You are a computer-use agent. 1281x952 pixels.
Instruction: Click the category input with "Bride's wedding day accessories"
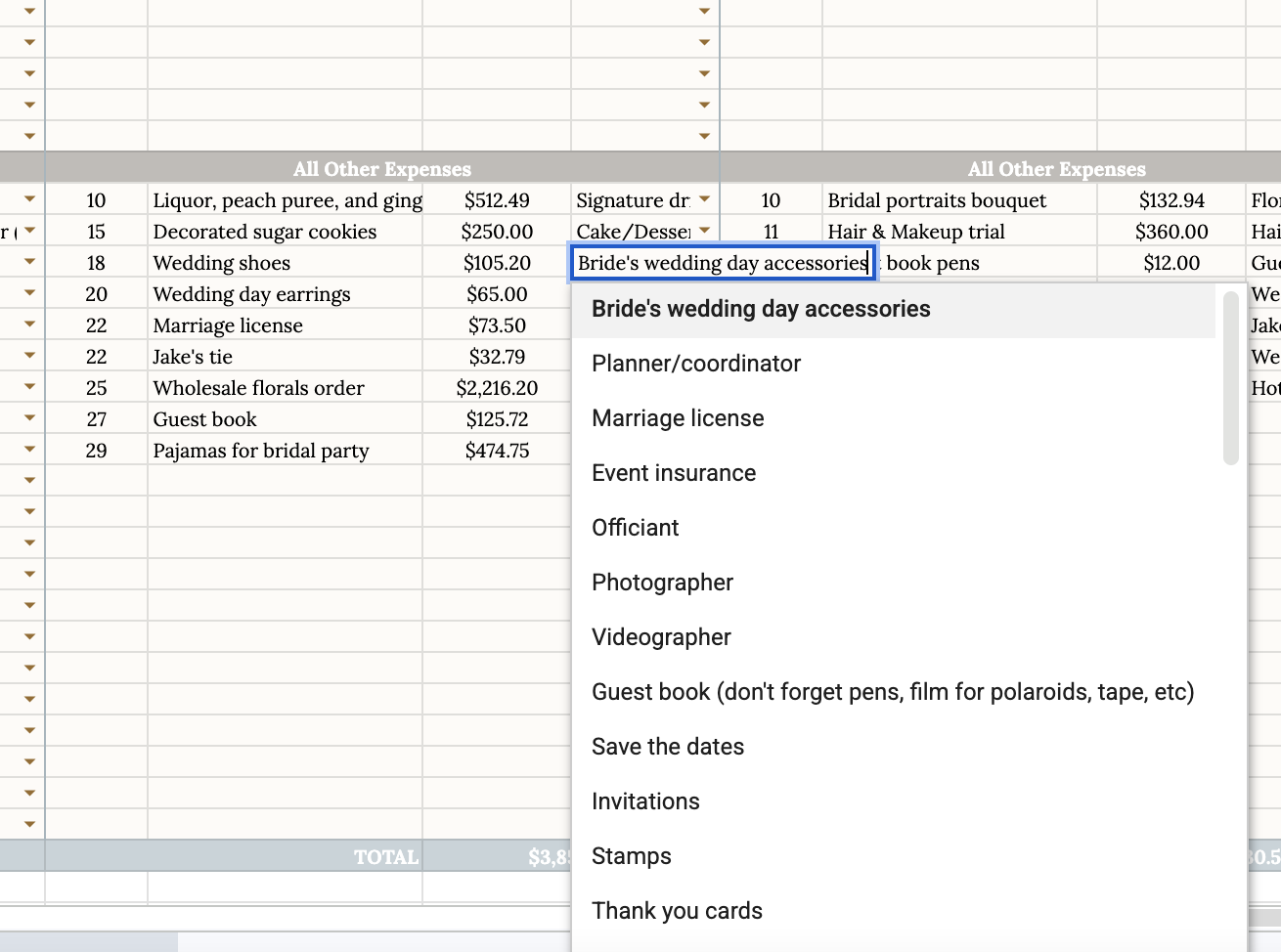(x=723, y=263)
